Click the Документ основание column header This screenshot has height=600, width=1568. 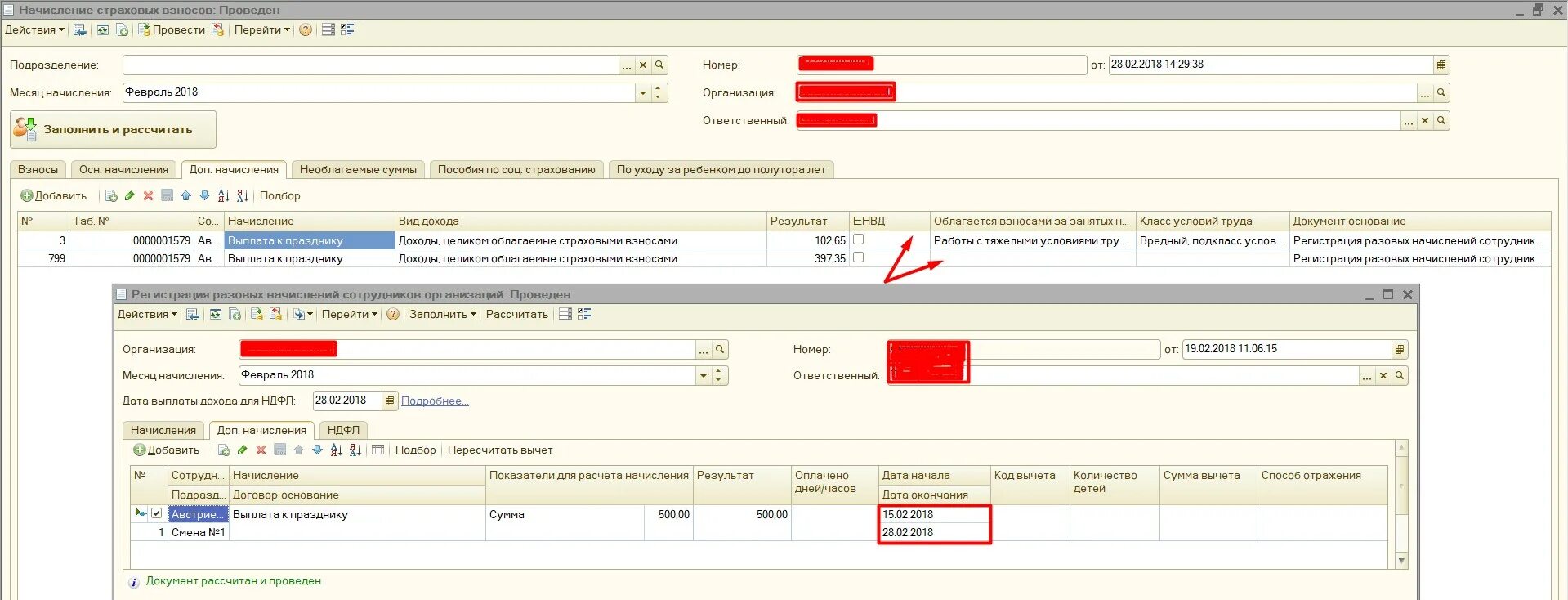pos(1419,221)
